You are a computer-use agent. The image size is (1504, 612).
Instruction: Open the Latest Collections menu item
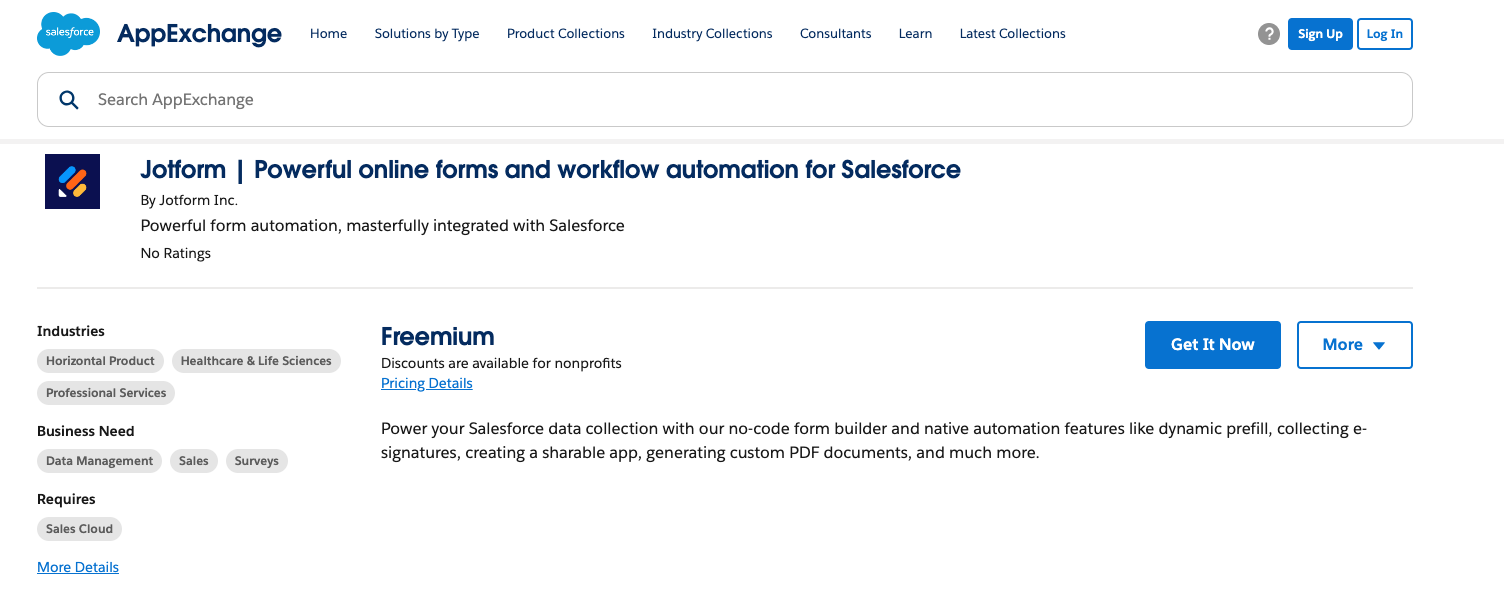click(x=1012, y=34)
